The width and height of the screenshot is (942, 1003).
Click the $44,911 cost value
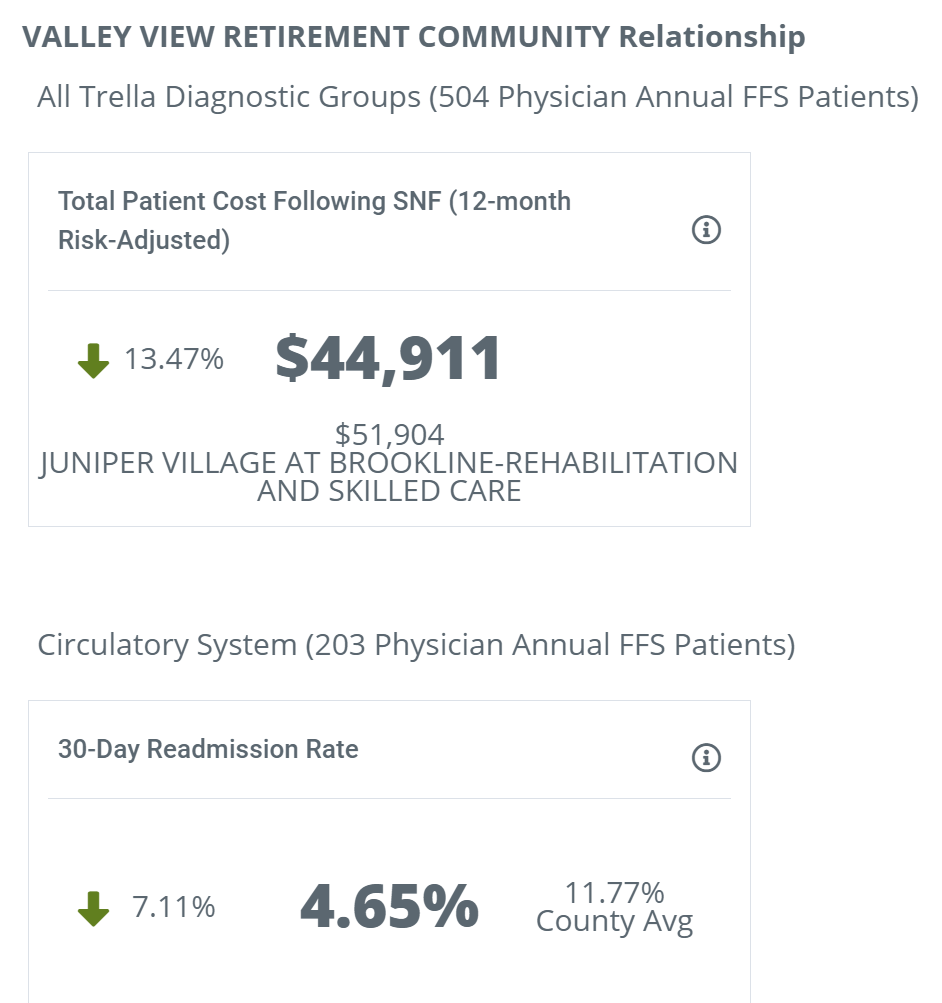[388, 358]
